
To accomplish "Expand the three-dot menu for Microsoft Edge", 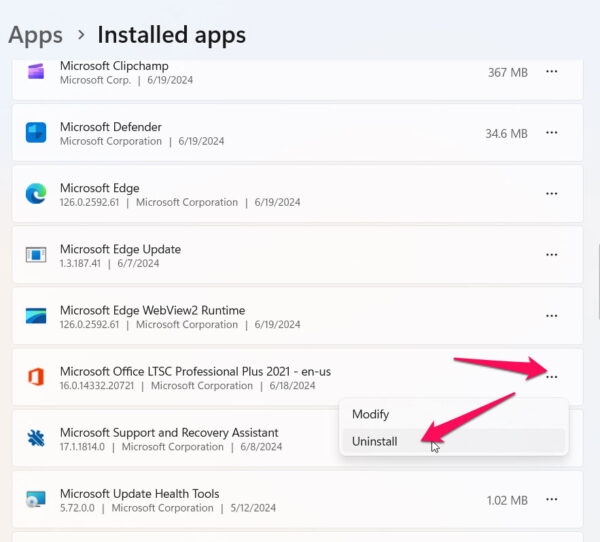I will coord(551,194).
